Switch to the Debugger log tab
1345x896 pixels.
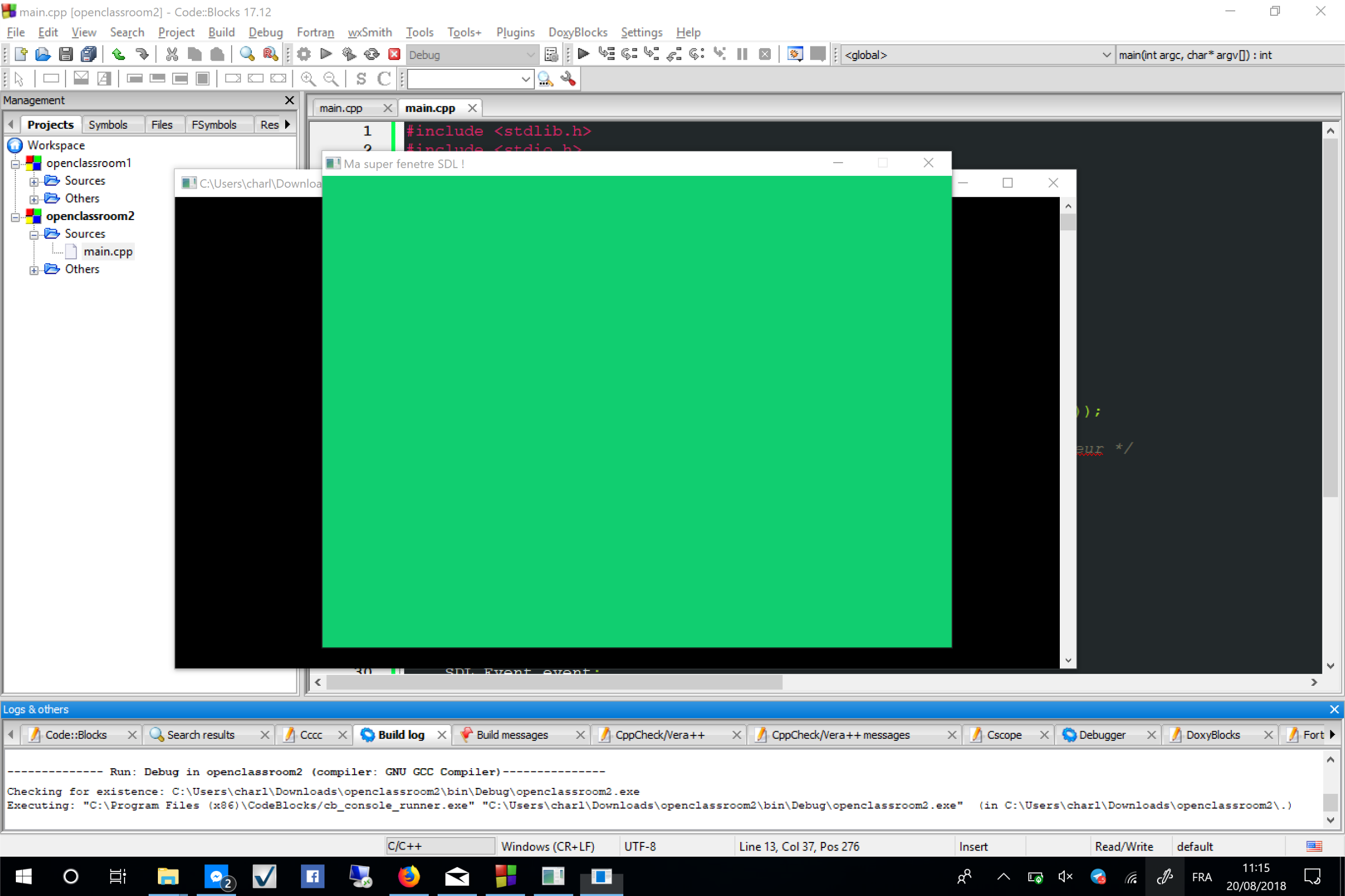1102,735
